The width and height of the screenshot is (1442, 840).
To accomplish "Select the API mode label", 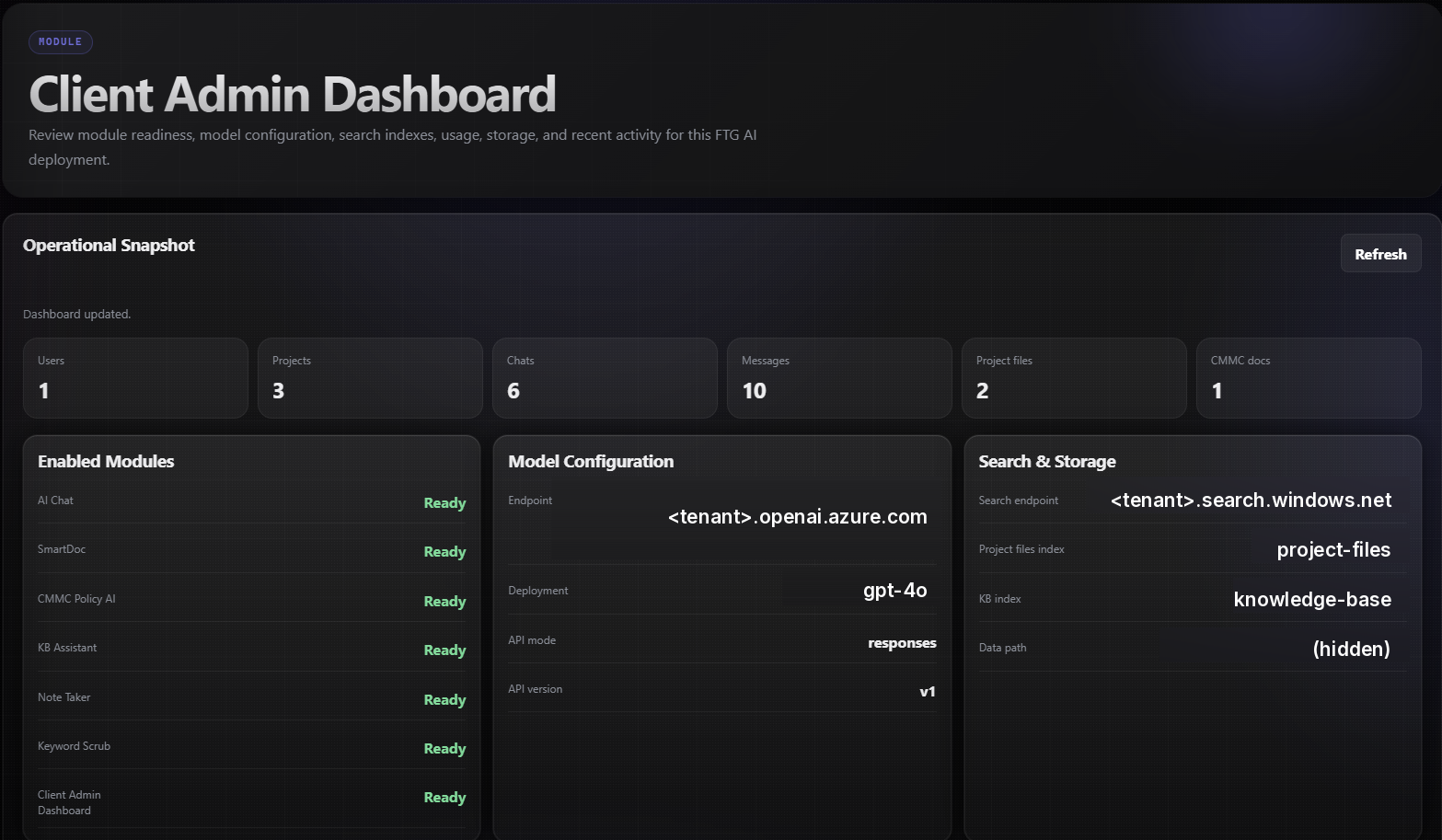I will tap(532, 640).
